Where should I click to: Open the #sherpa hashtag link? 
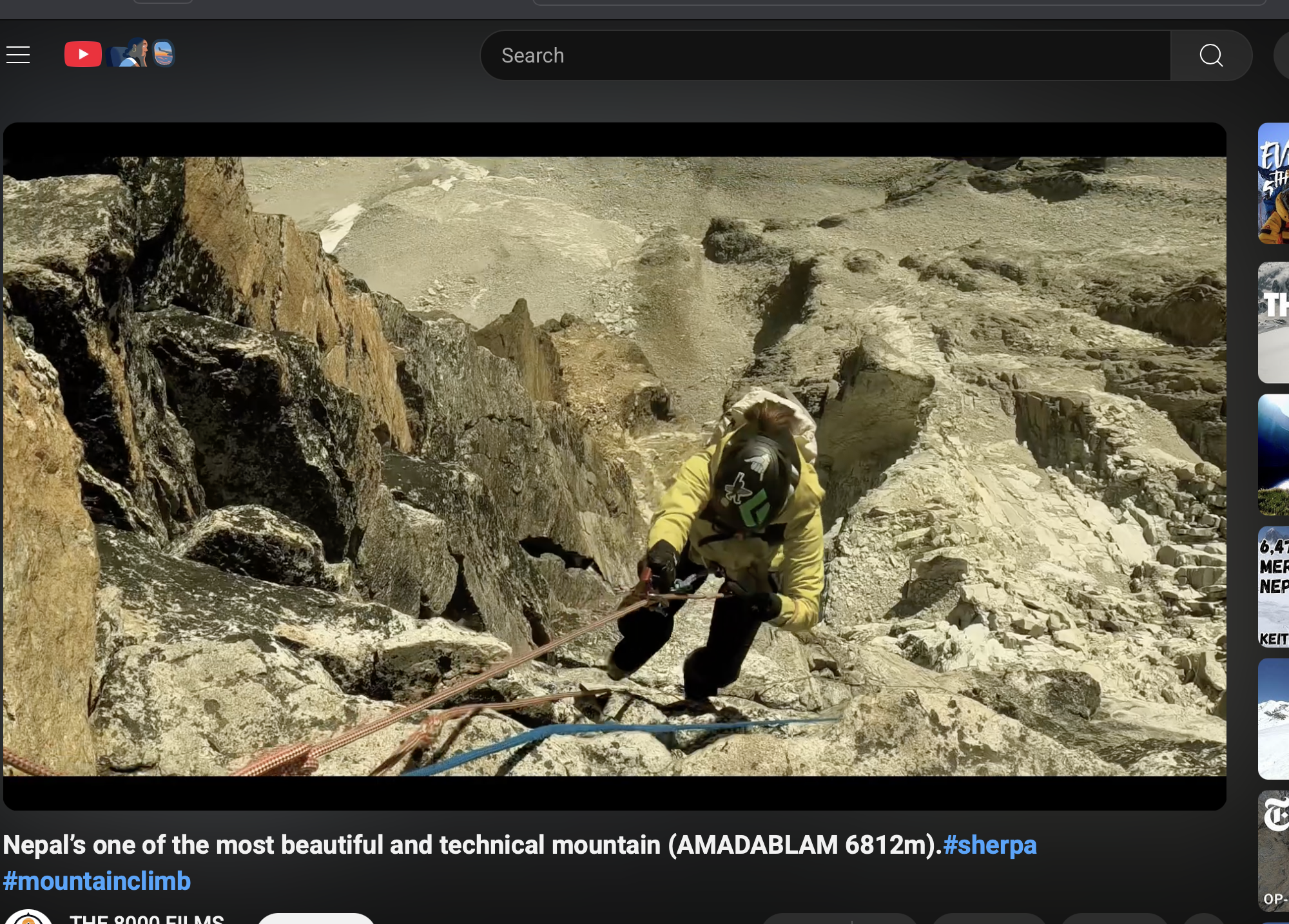(x=989, y=845)
